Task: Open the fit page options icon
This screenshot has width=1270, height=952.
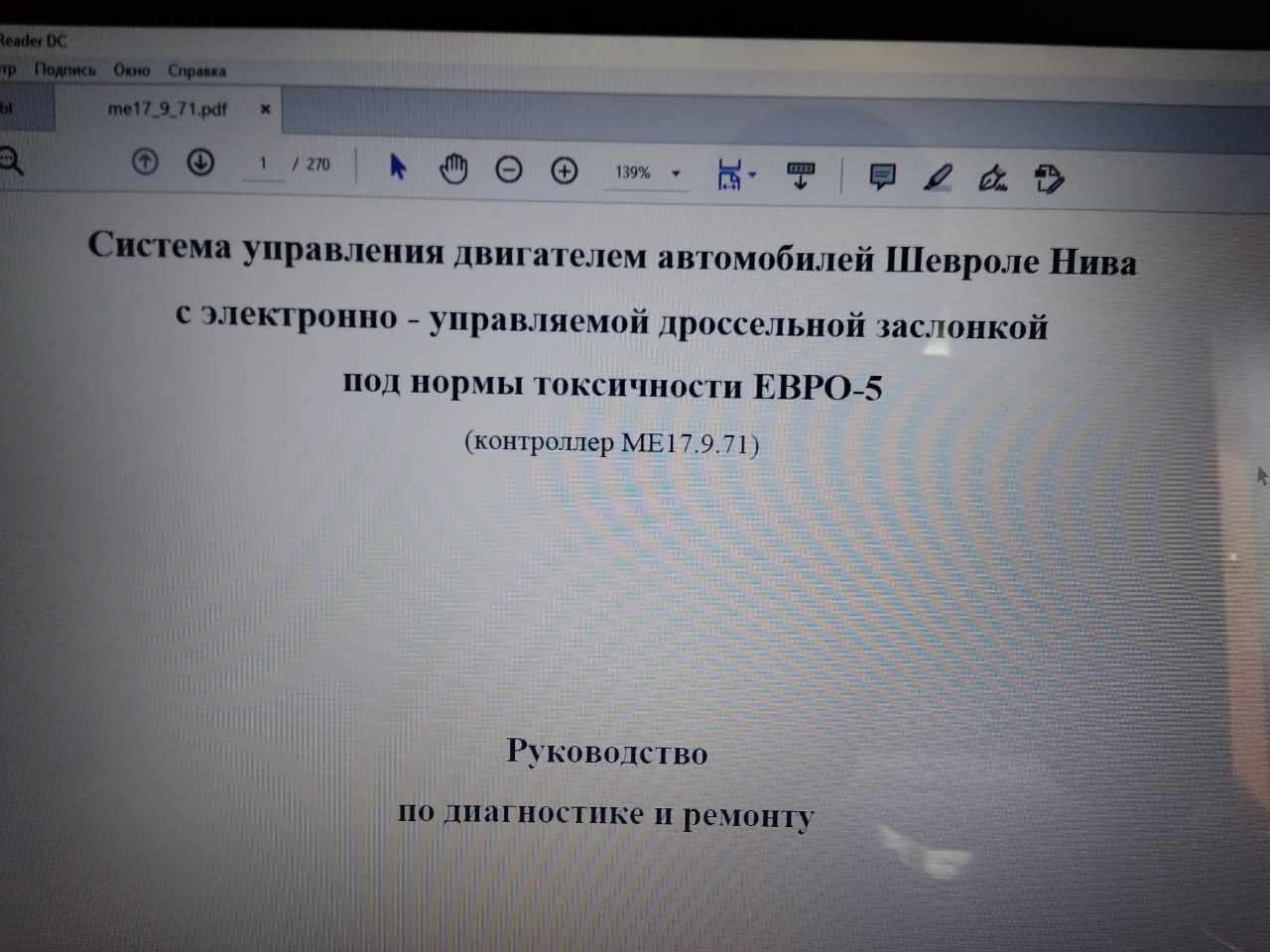Action: tap(729, 176)
